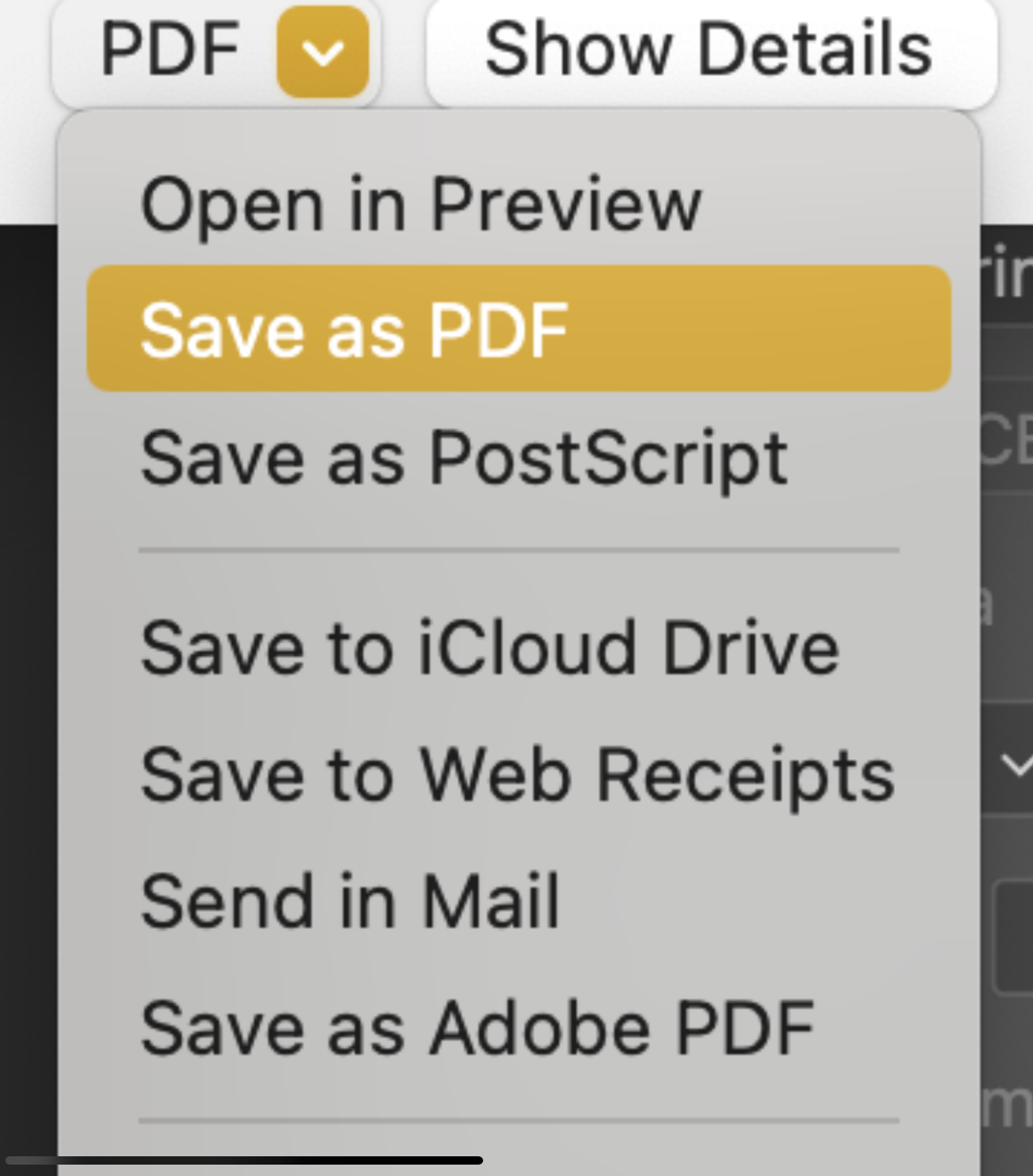1033x1176 pixels.
Task: Click the horizontal bar at the bottom
Action: pyautogui.click(x=243, y=1160)
